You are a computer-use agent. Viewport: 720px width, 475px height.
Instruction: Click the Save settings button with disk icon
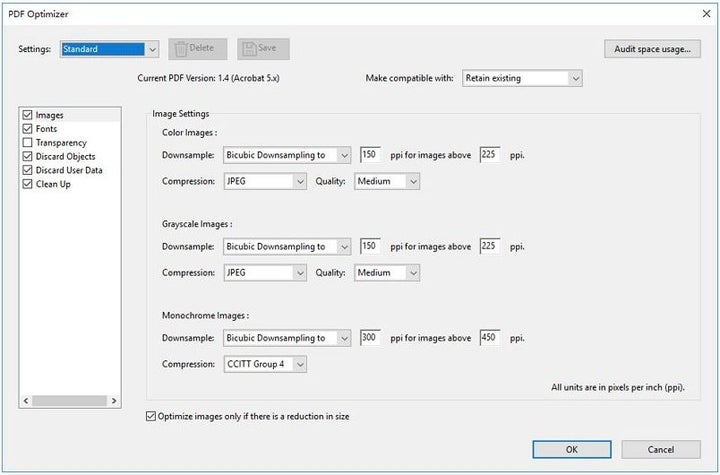tap(263, 49)
